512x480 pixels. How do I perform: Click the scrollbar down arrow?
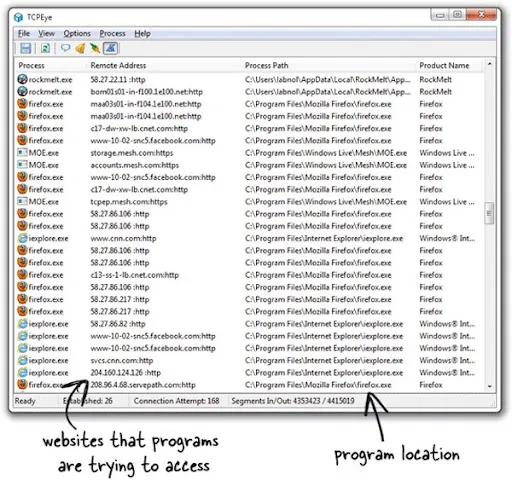click(x=489, y=386)
